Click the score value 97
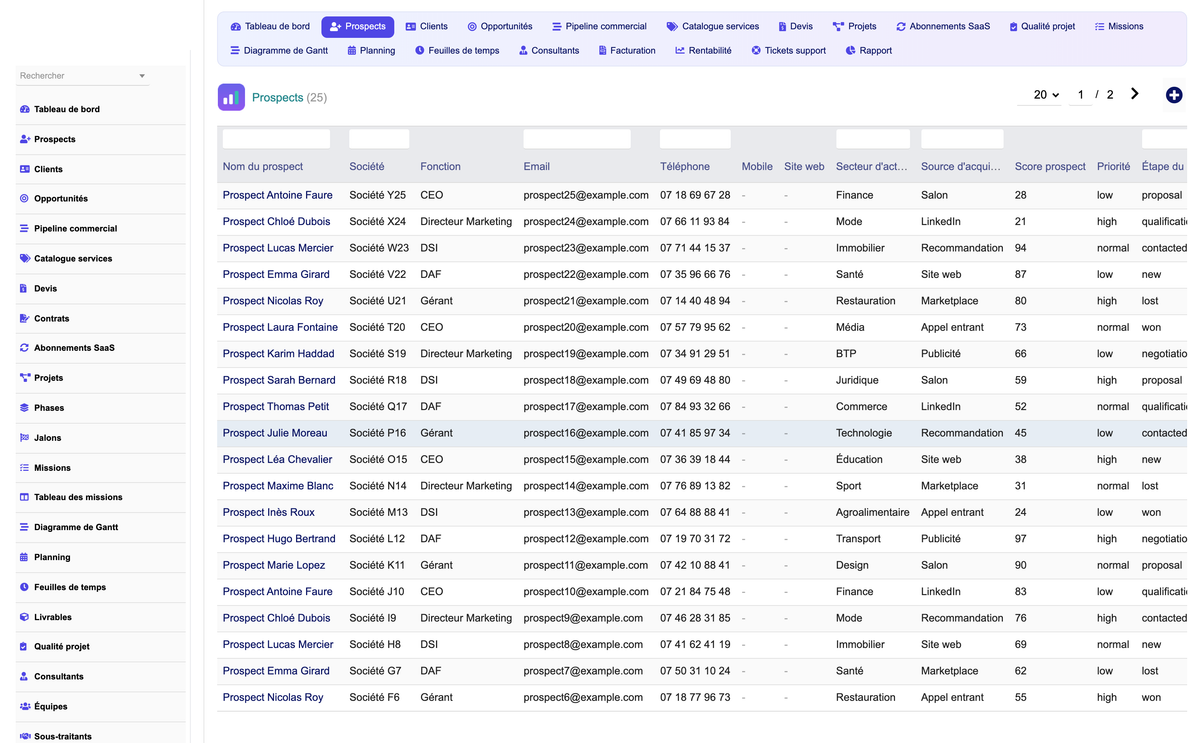 1021,539
